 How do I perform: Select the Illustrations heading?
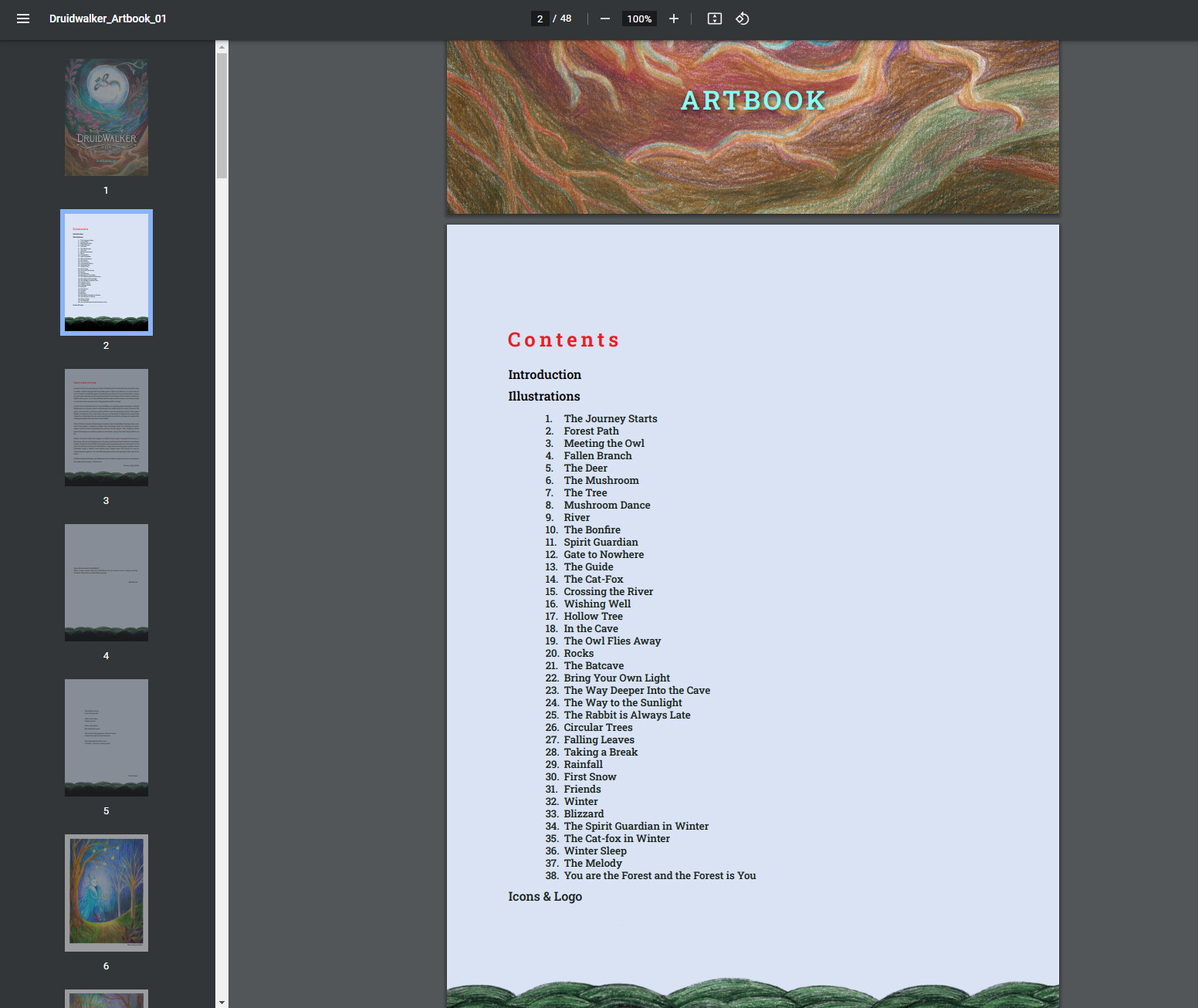pyautogui.click(x=543, y=396)
